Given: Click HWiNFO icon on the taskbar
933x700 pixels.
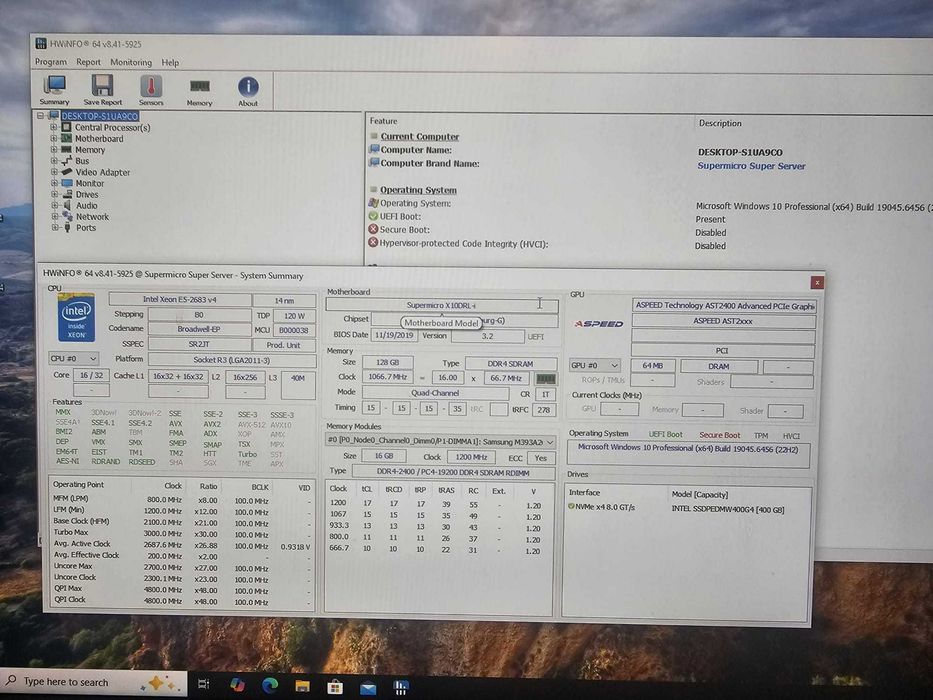Looking at the screenshot, I should coord(400,689).
